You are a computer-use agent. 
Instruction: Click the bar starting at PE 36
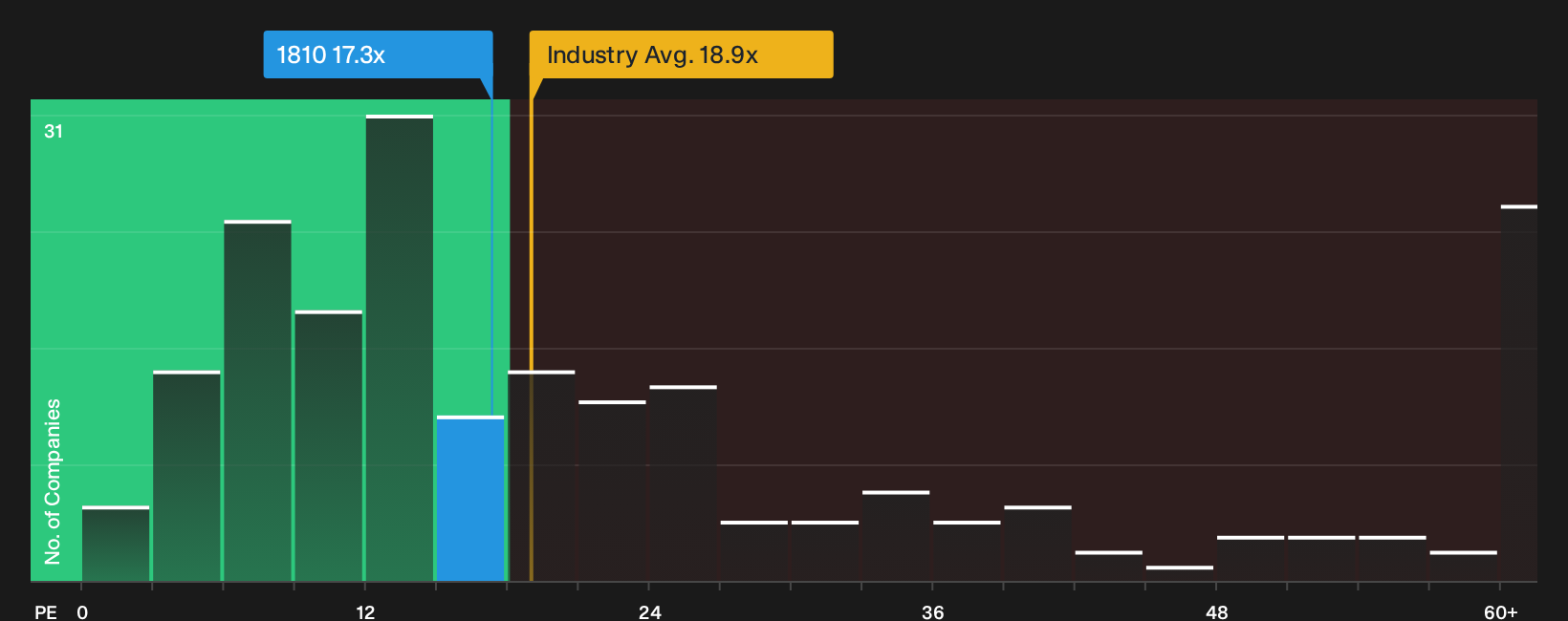pos(967,551)
